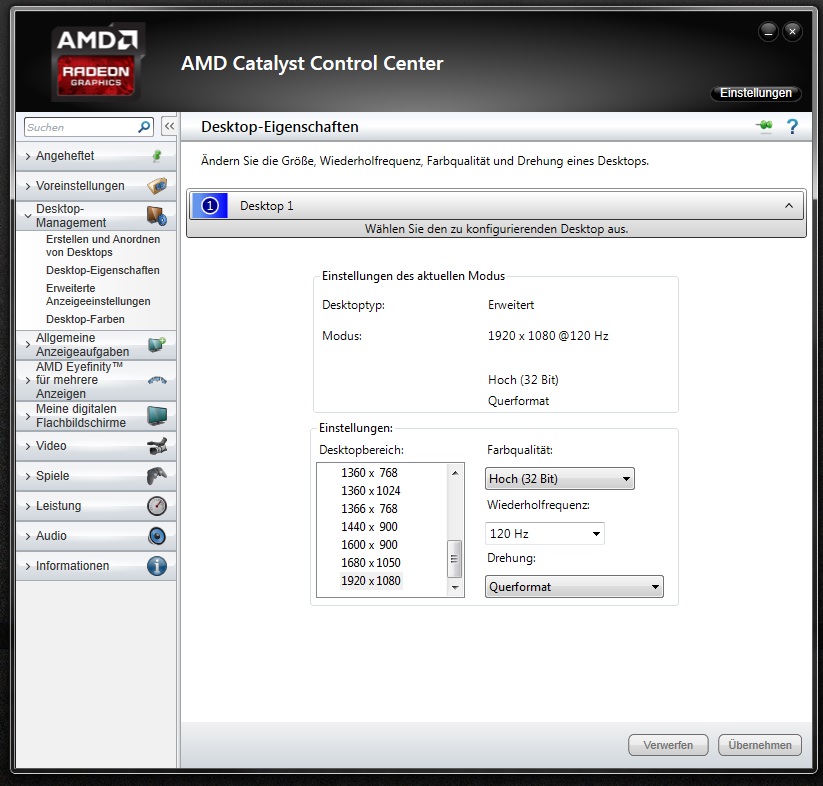Click the Desktop-Management monitor icon

pyautogui.click(x=156, y=216)
